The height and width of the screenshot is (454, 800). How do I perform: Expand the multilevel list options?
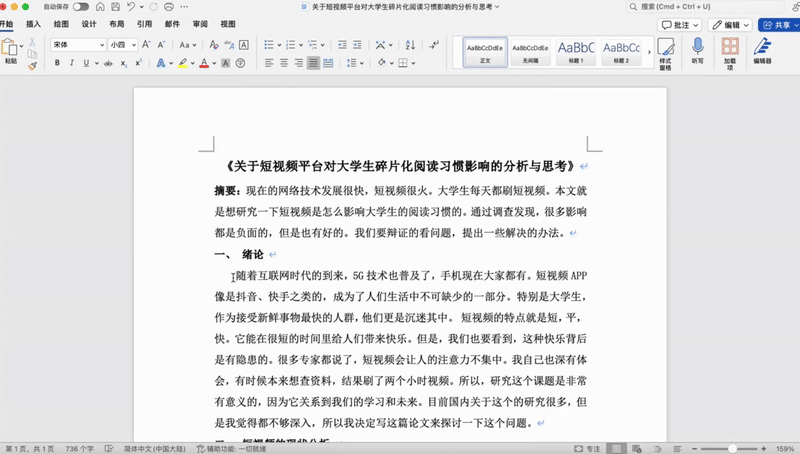[322, 45]
